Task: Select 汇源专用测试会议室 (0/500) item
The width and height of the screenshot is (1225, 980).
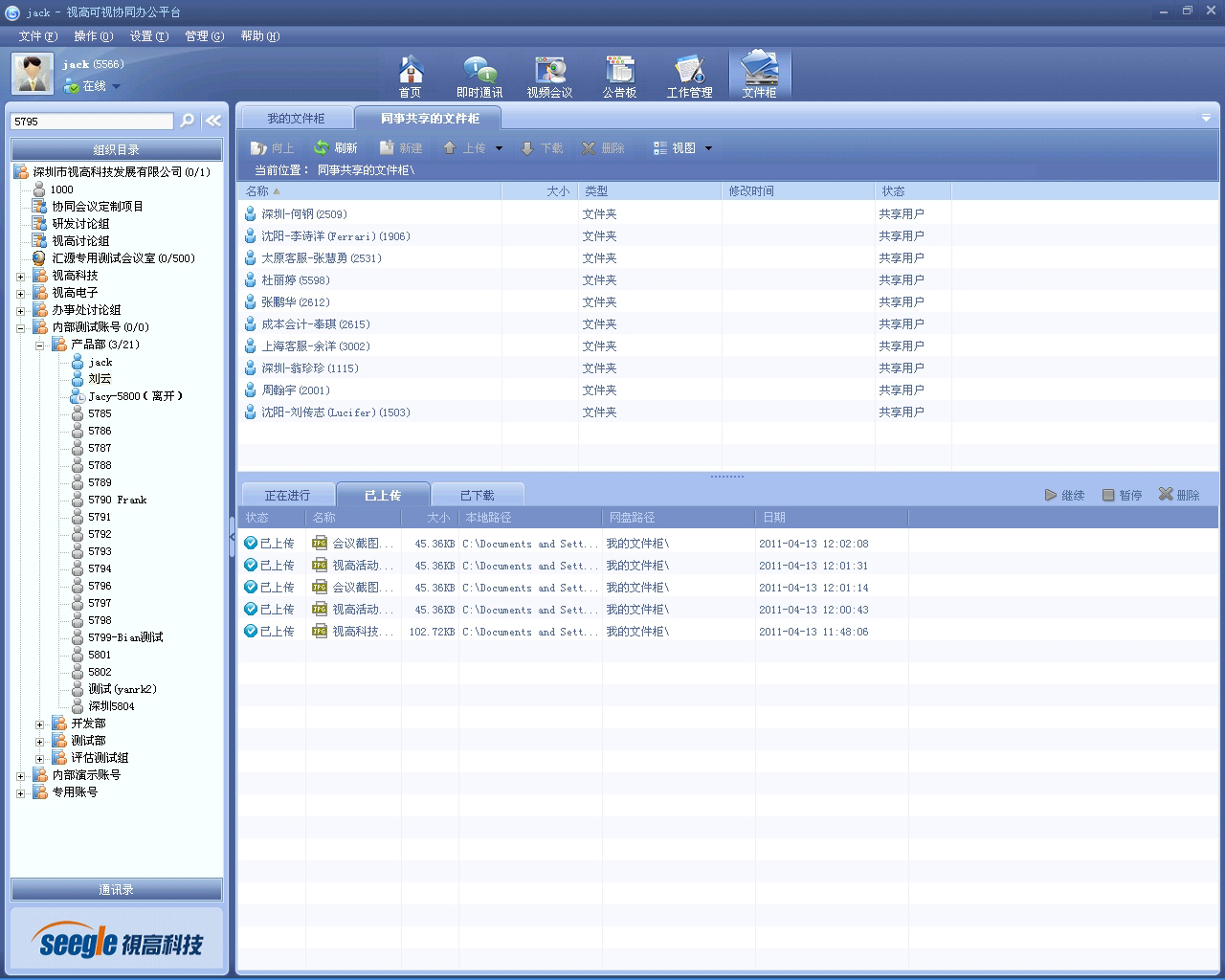Action: 113,258
